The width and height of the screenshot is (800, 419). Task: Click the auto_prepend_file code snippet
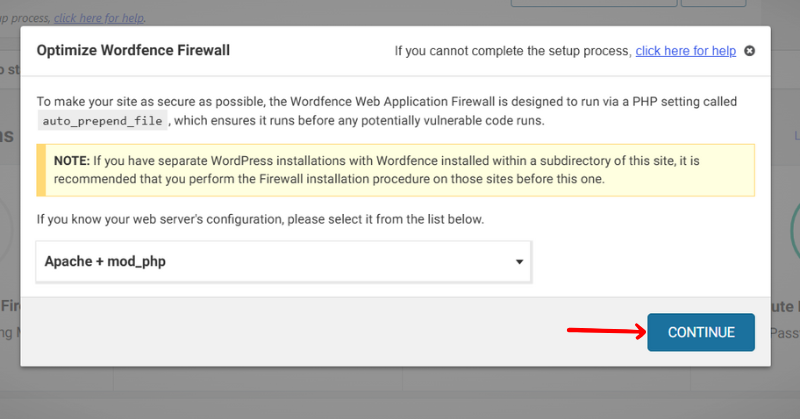click(103, 120)
